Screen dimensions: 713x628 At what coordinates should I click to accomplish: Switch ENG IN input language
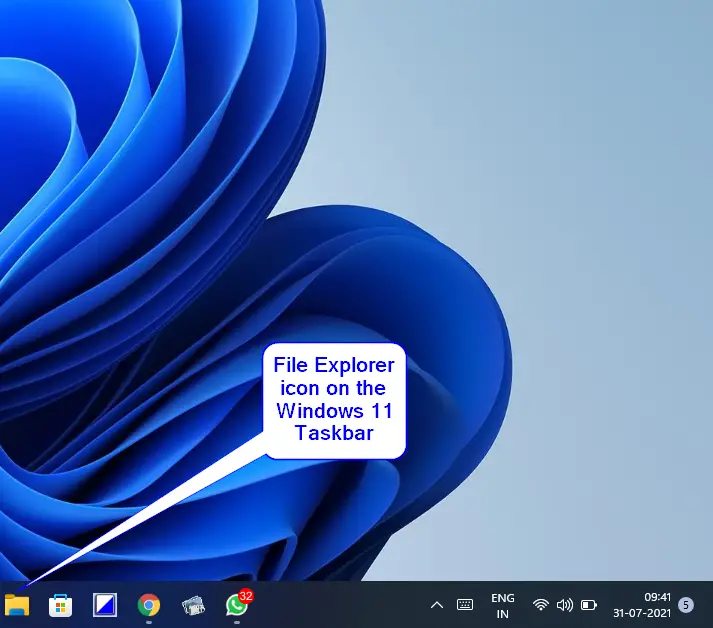click(x=502, y=606)
